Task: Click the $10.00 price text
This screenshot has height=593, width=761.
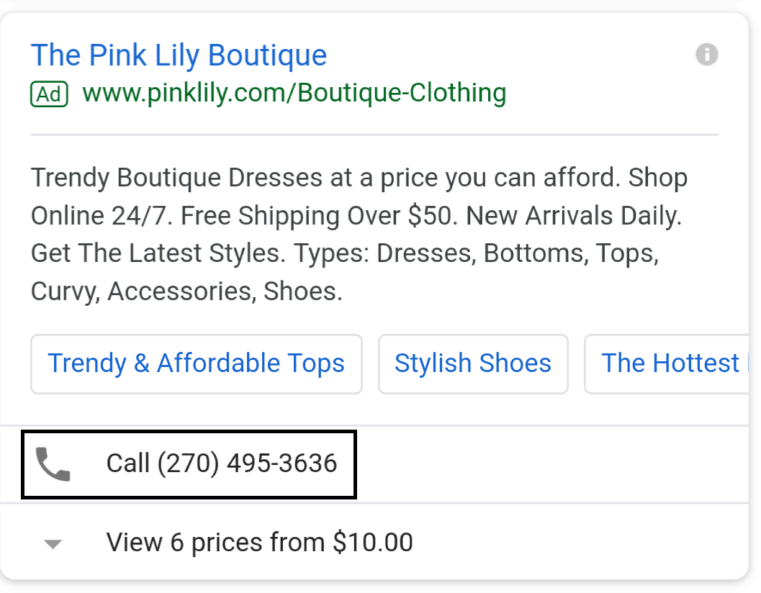Action: coord(373,542)
